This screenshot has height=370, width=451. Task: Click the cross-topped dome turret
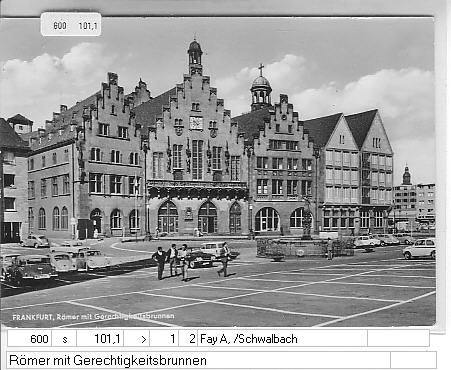261,88
